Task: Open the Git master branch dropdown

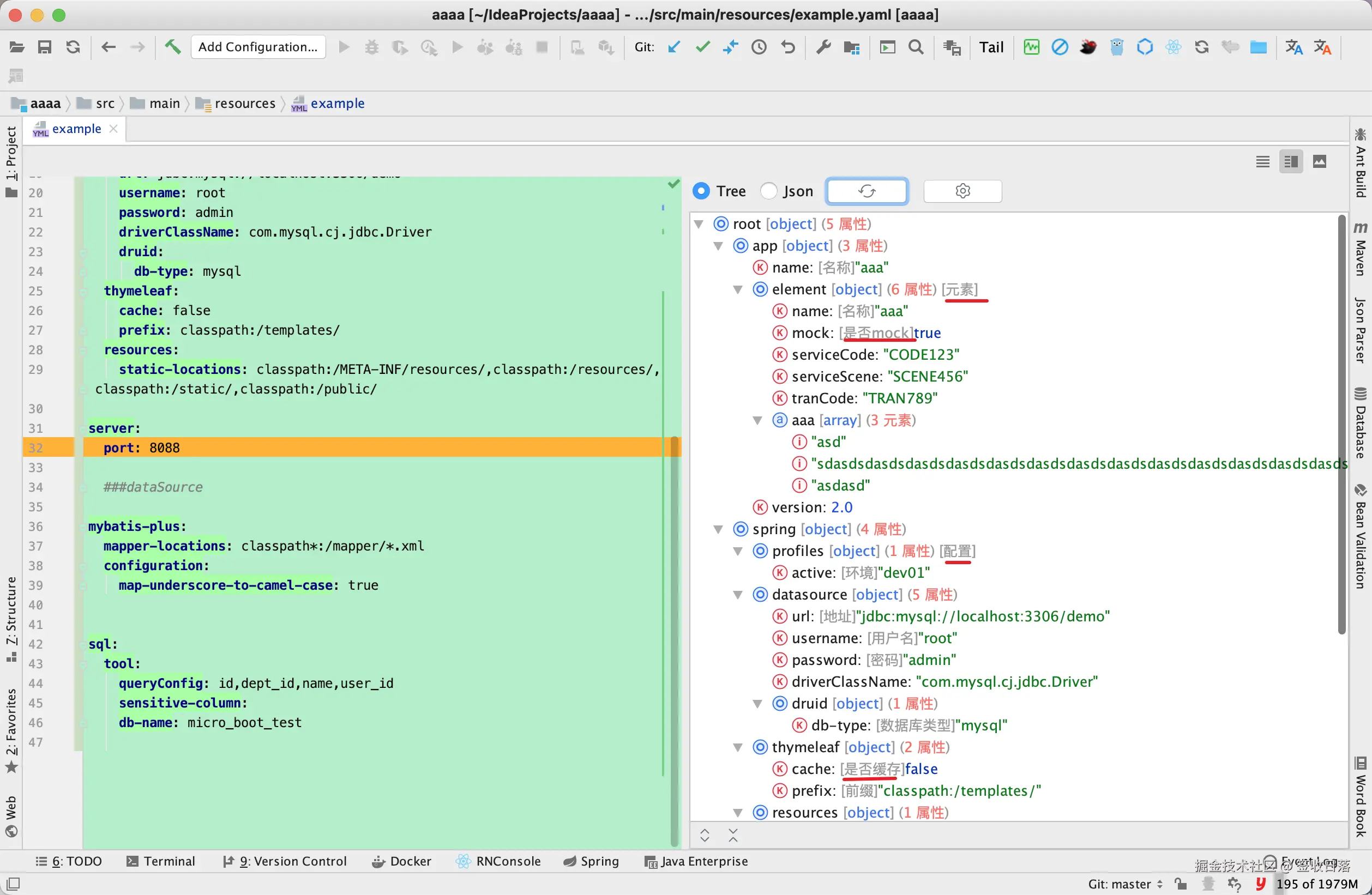Action: pyautogui.click(x=1124, y=884)
